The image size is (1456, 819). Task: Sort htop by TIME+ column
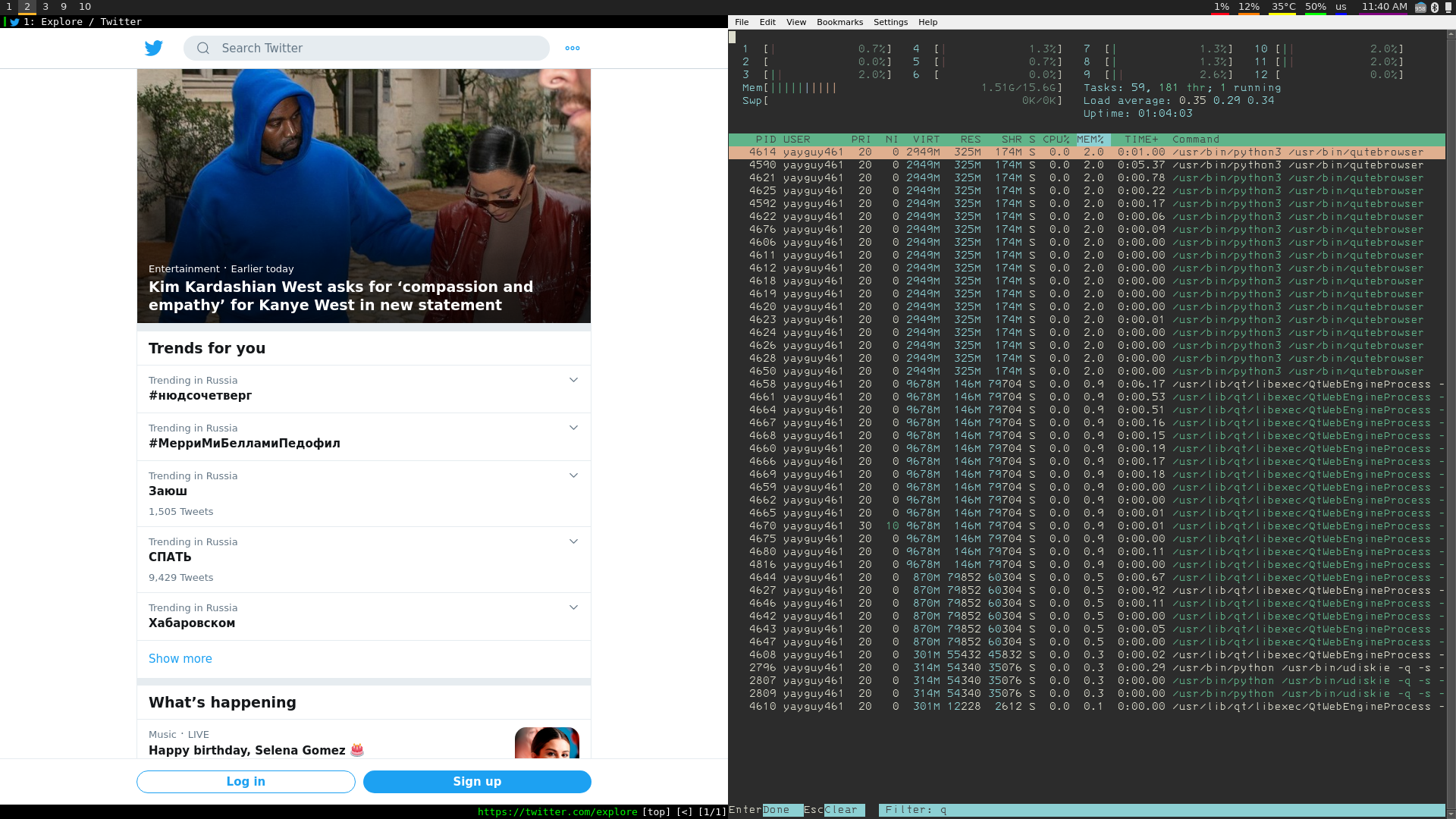(x=1141, y=140)
